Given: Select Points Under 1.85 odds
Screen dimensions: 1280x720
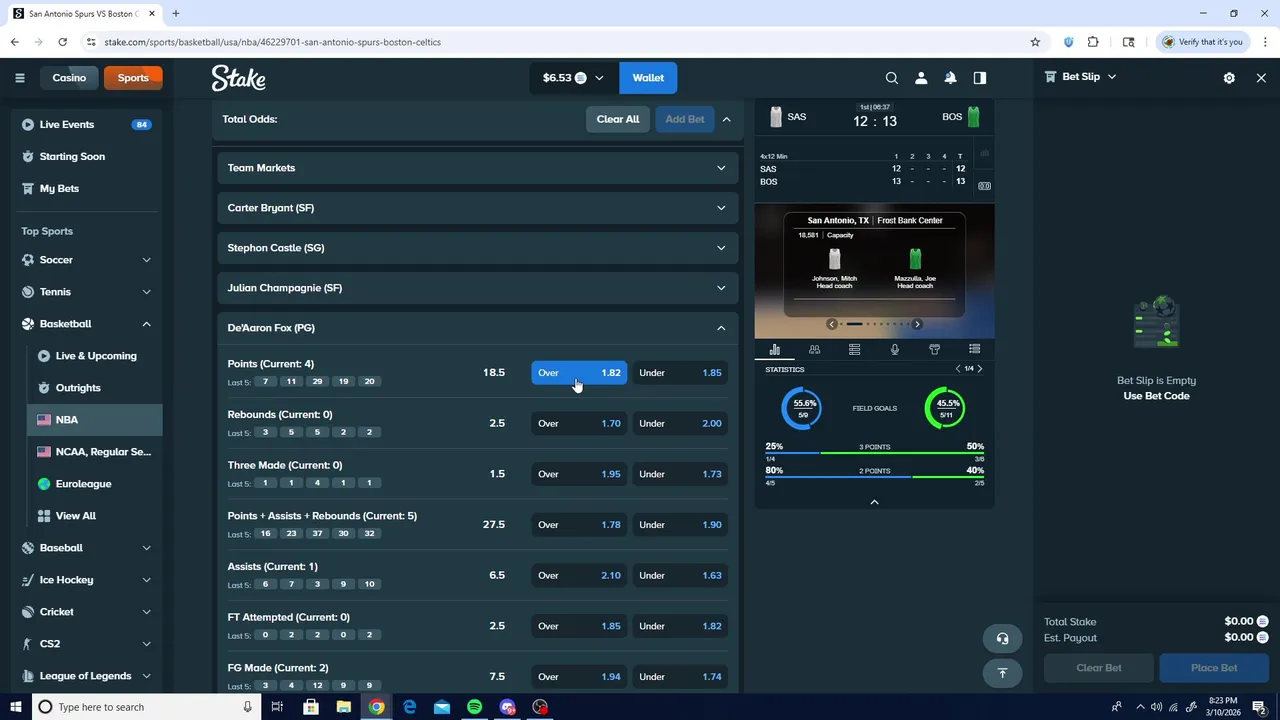Looking at the screenshot, I should pos(680,373).
